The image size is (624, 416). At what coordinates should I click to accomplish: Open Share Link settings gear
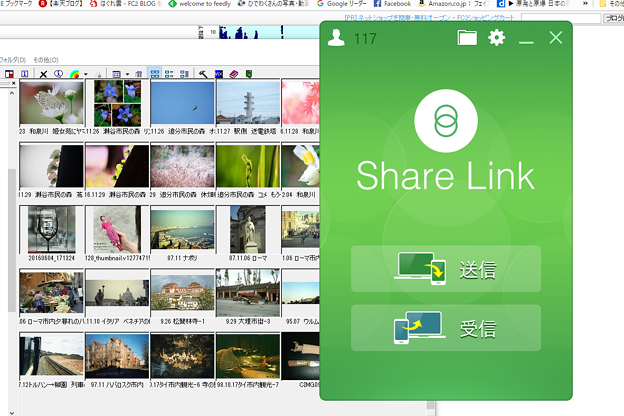point(497,38)
